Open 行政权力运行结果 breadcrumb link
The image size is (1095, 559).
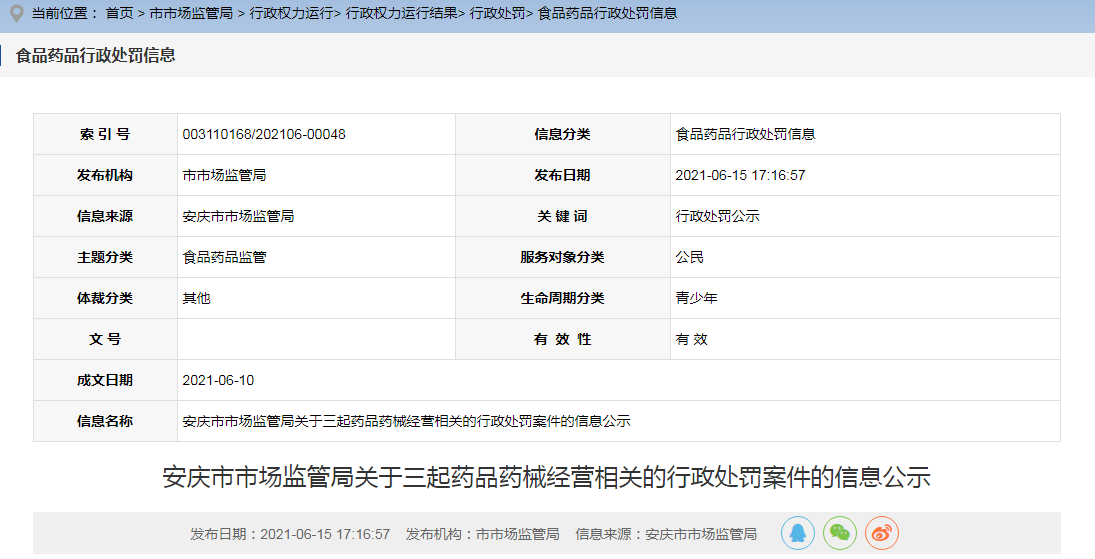point(401,13)
